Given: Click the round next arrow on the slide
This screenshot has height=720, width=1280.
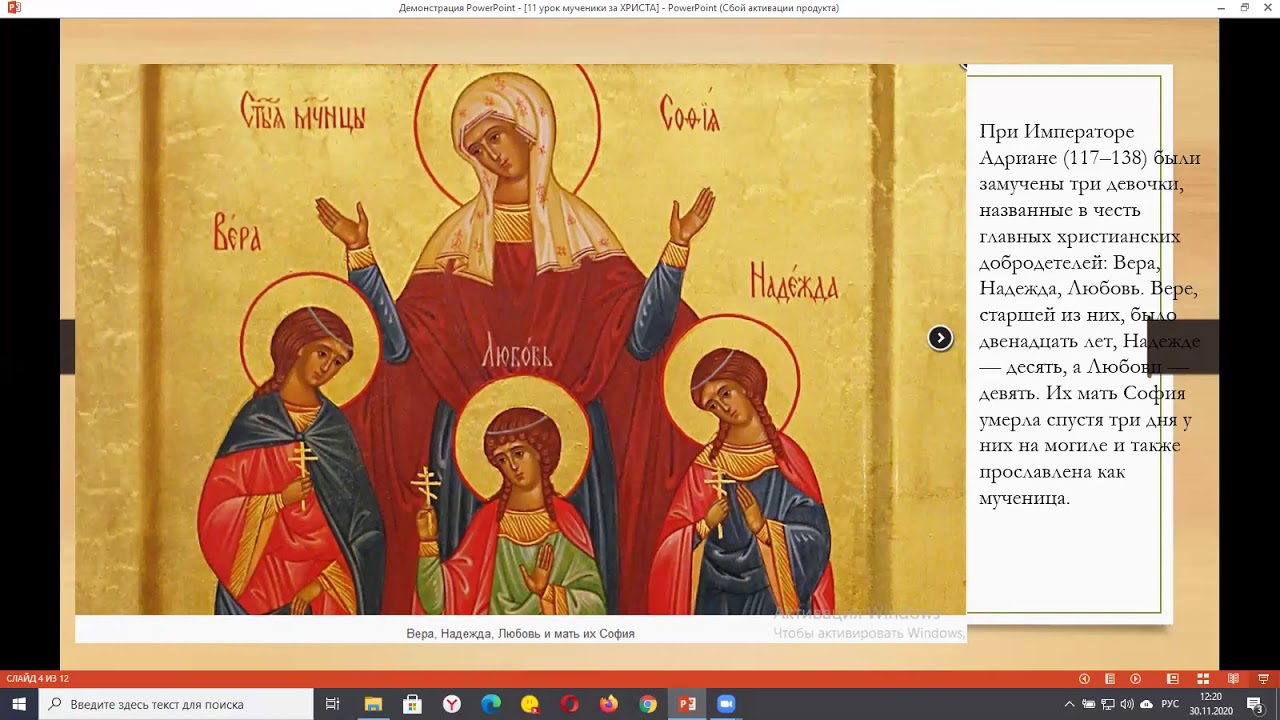Looking at the screenshot, I should point(940,338).
